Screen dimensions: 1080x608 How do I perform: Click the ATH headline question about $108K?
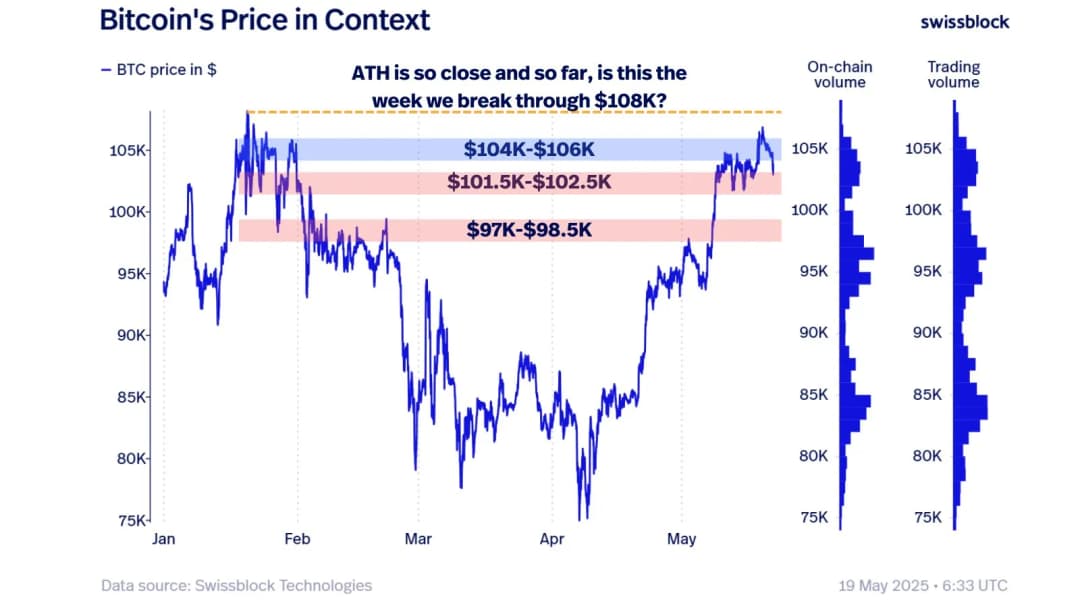(519, 87)
